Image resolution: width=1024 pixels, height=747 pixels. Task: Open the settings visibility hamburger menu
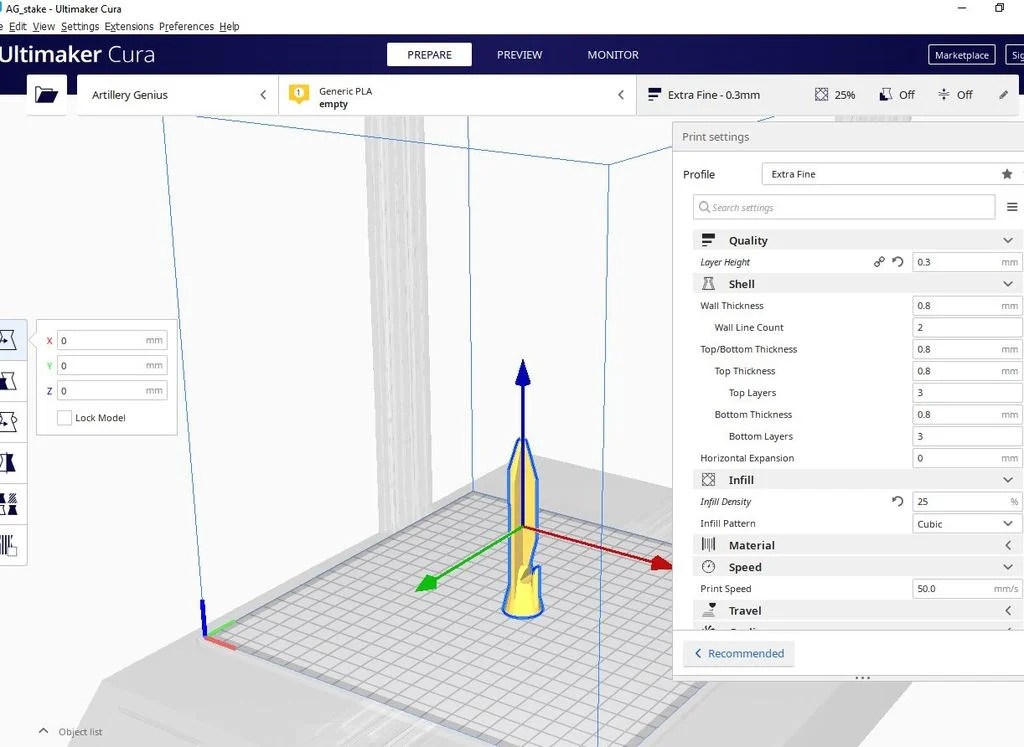(1012, 207)
